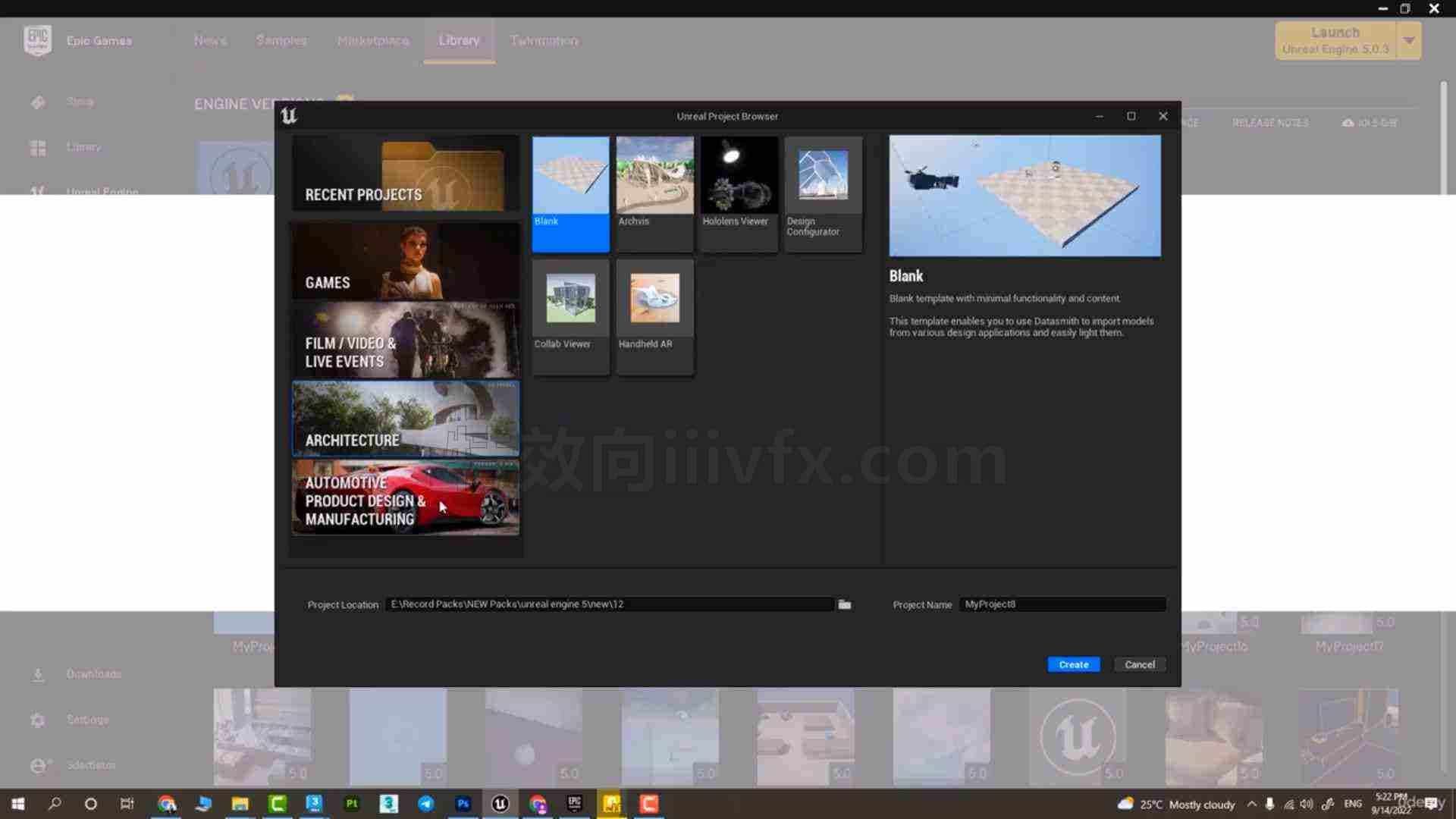
Task: Switch to Unreal Engine on the taskbar
Action: (500, 804)
